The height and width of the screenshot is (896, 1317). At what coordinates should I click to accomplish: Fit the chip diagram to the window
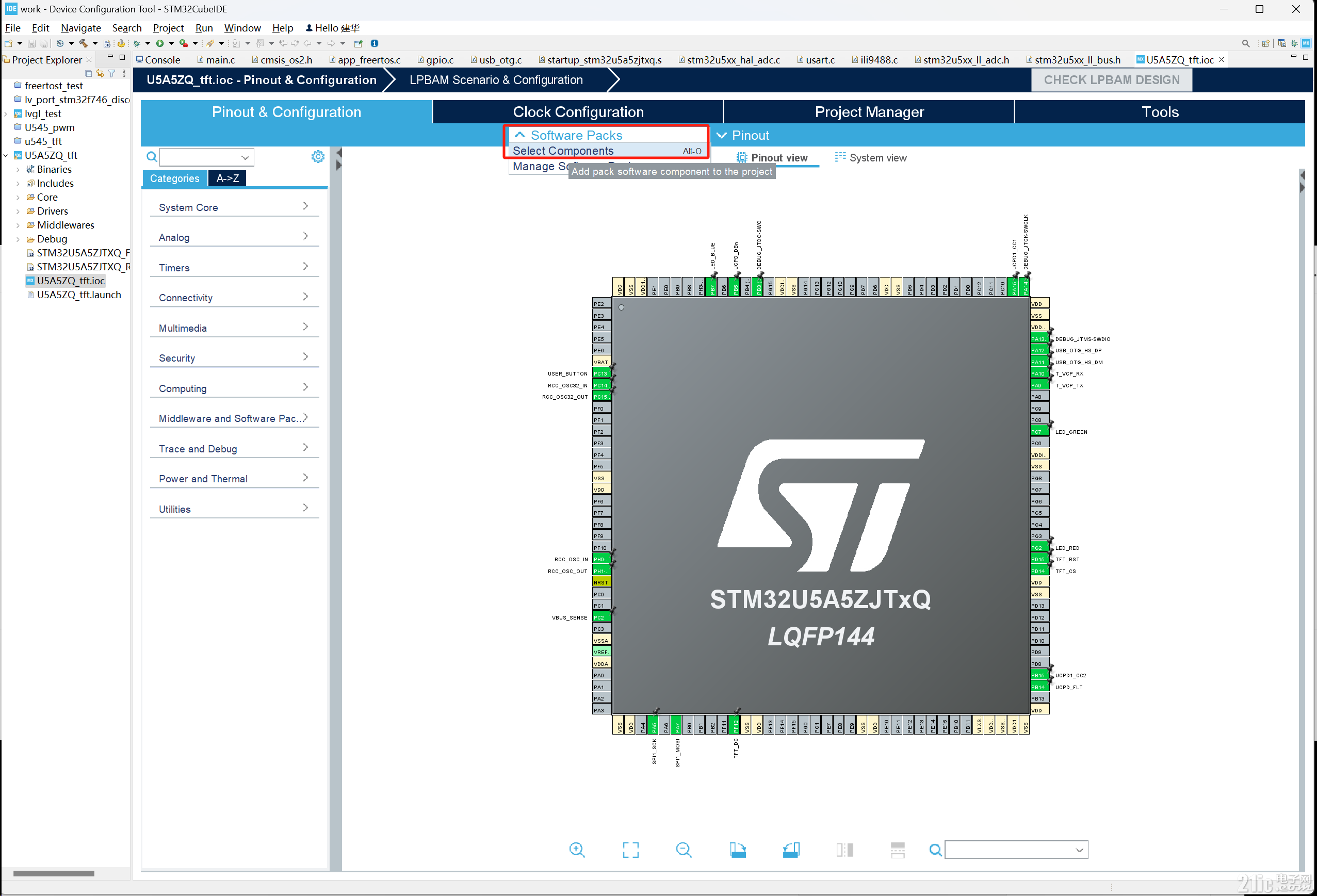[x=630, y=850]
